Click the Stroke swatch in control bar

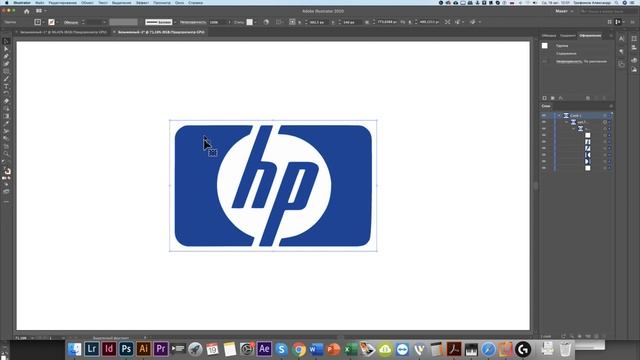coord(51,22)
